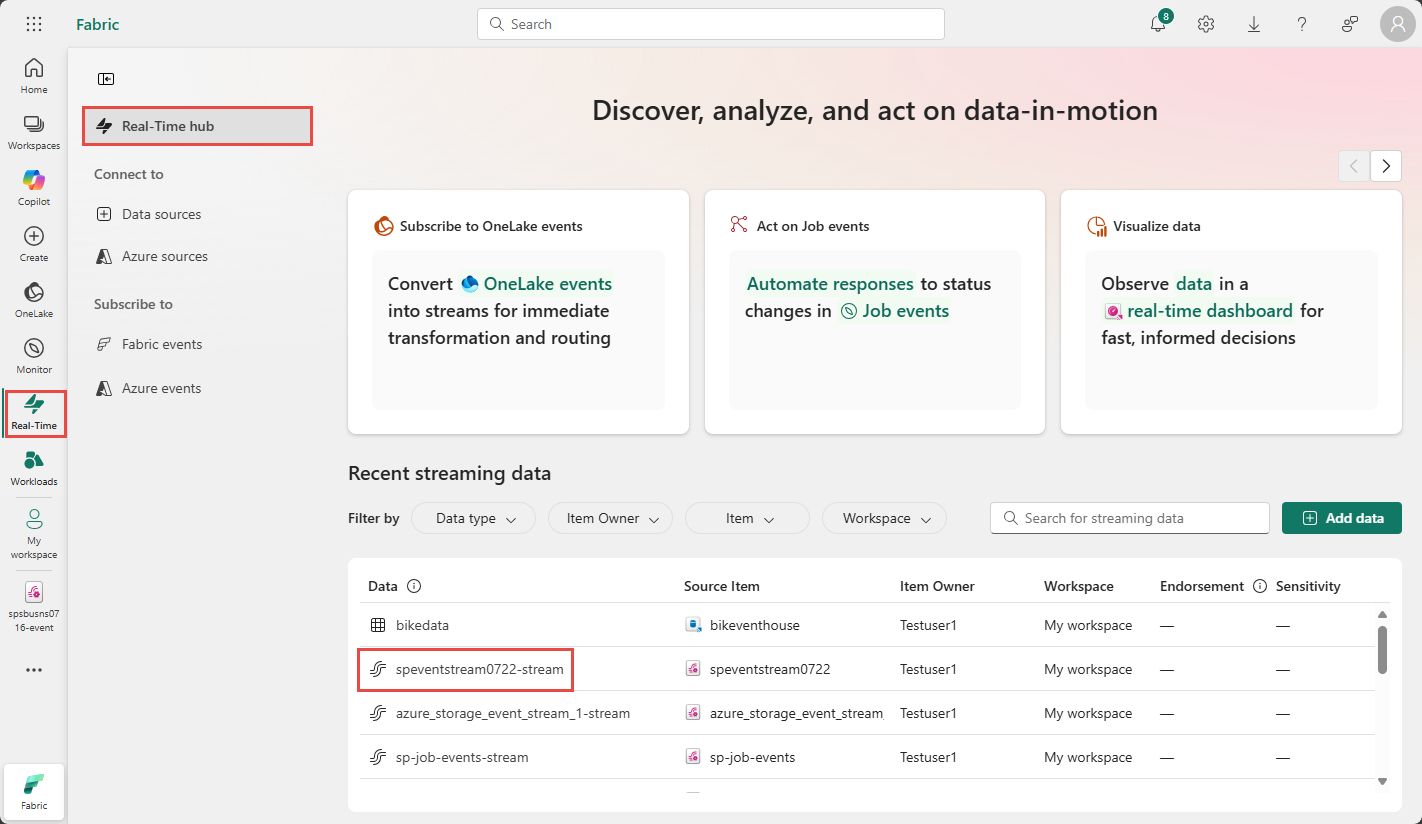Open Help question mark
The width and height of the screenshot is (1422, 824).
(x=1302, y=24)
